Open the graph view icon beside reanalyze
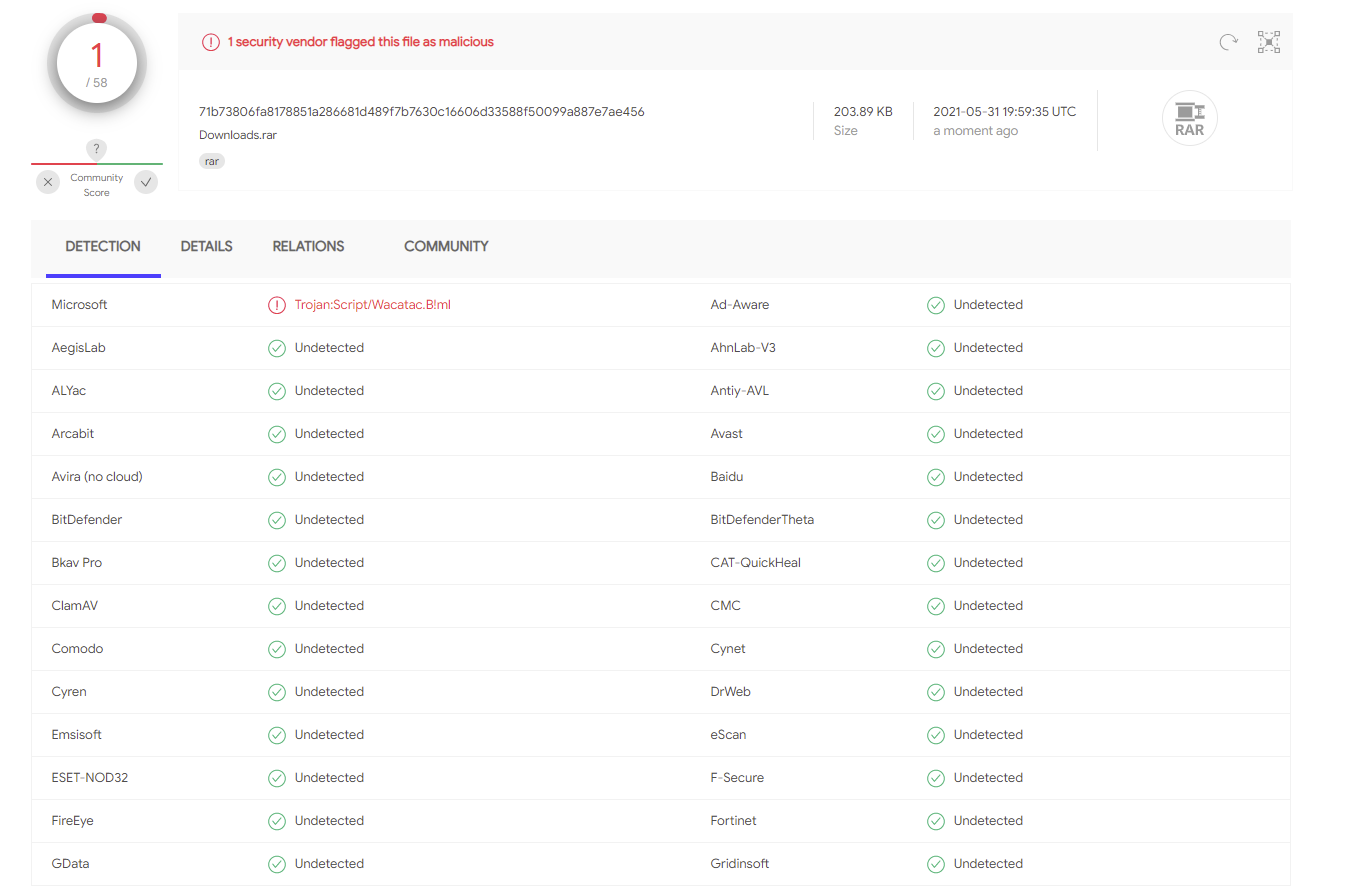Image resolution: width=1346 pixels, height=886 pixels. (1269, 42)
